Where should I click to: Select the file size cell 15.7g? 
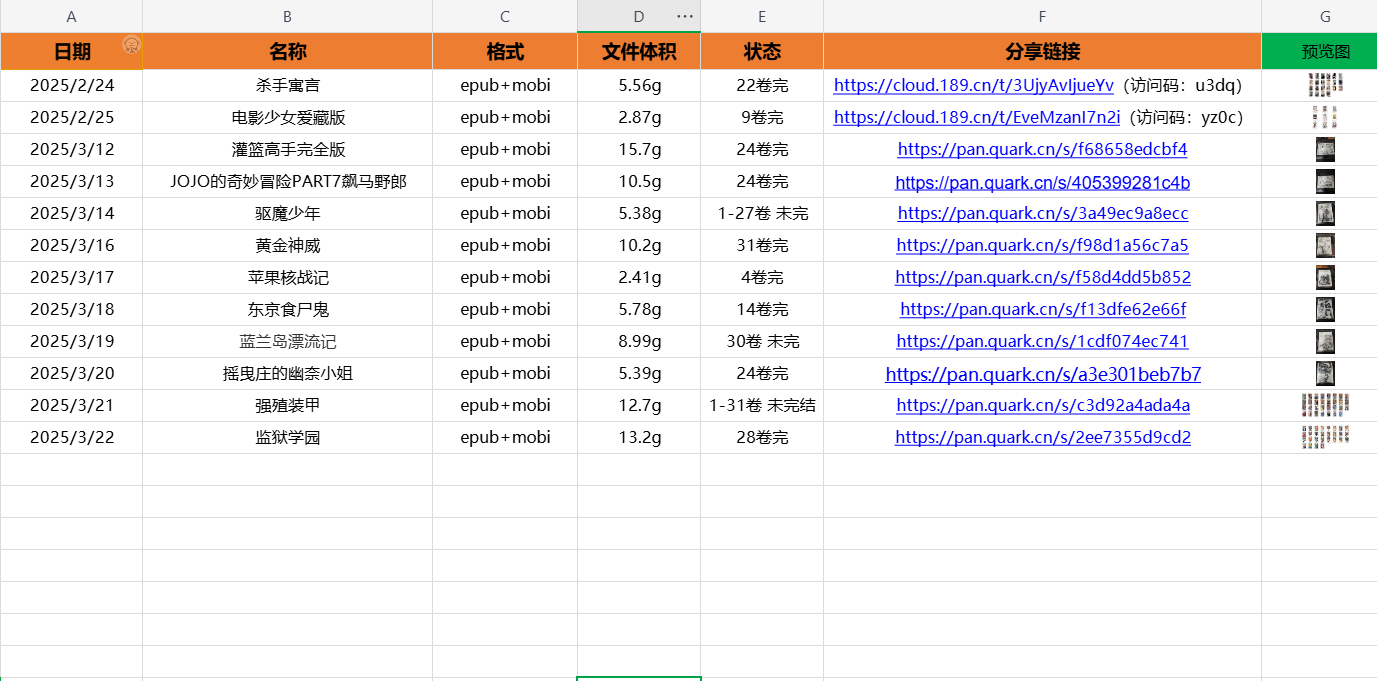639,150
